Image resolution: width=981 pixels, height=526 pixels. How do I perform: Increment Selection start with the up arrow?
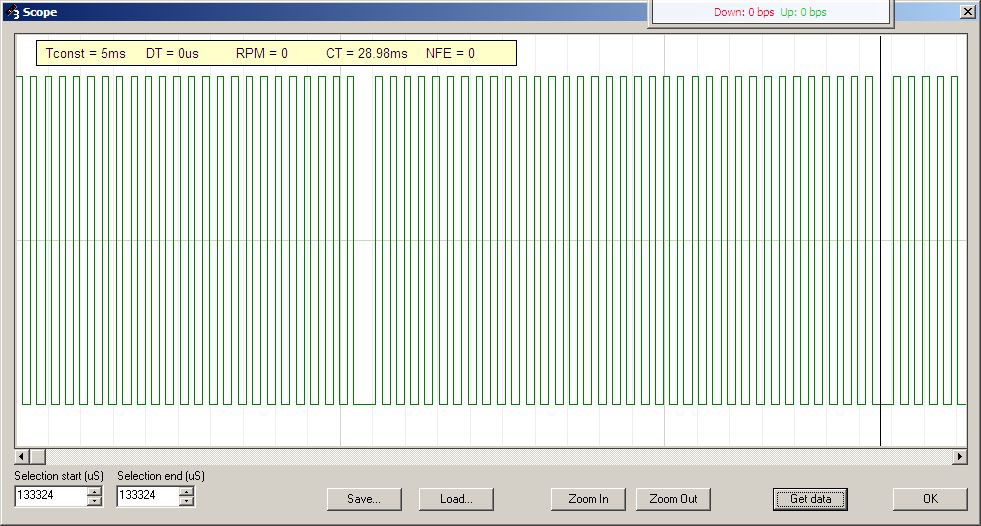94,491
